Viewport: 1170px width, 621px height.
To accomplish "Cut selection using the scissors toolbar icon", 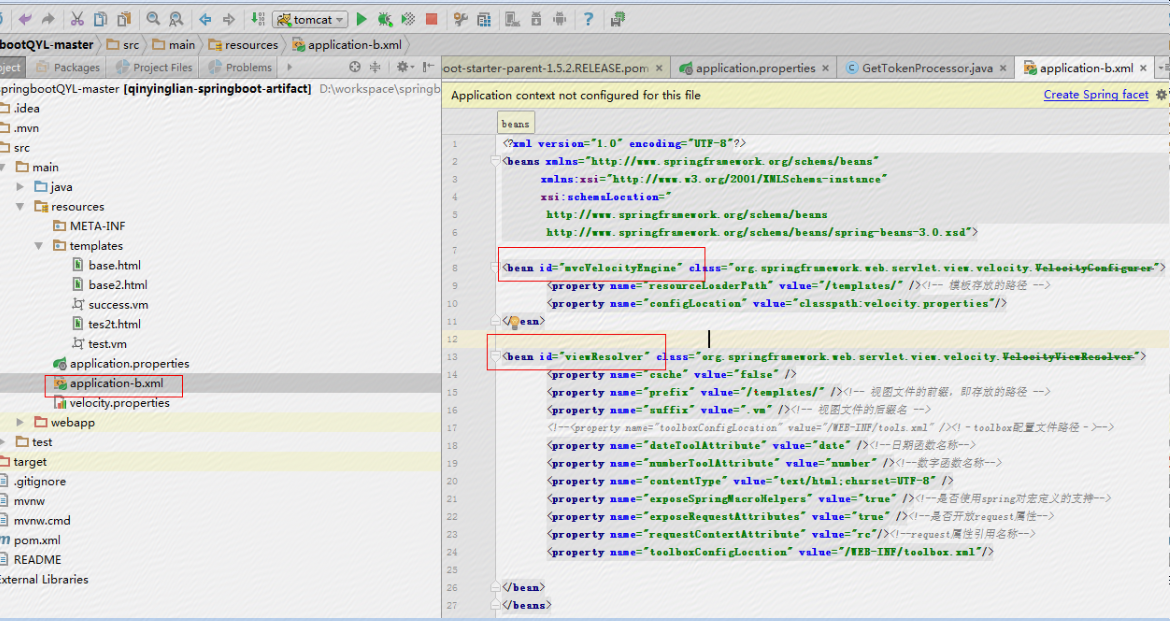I will click(x=77, y=18).
